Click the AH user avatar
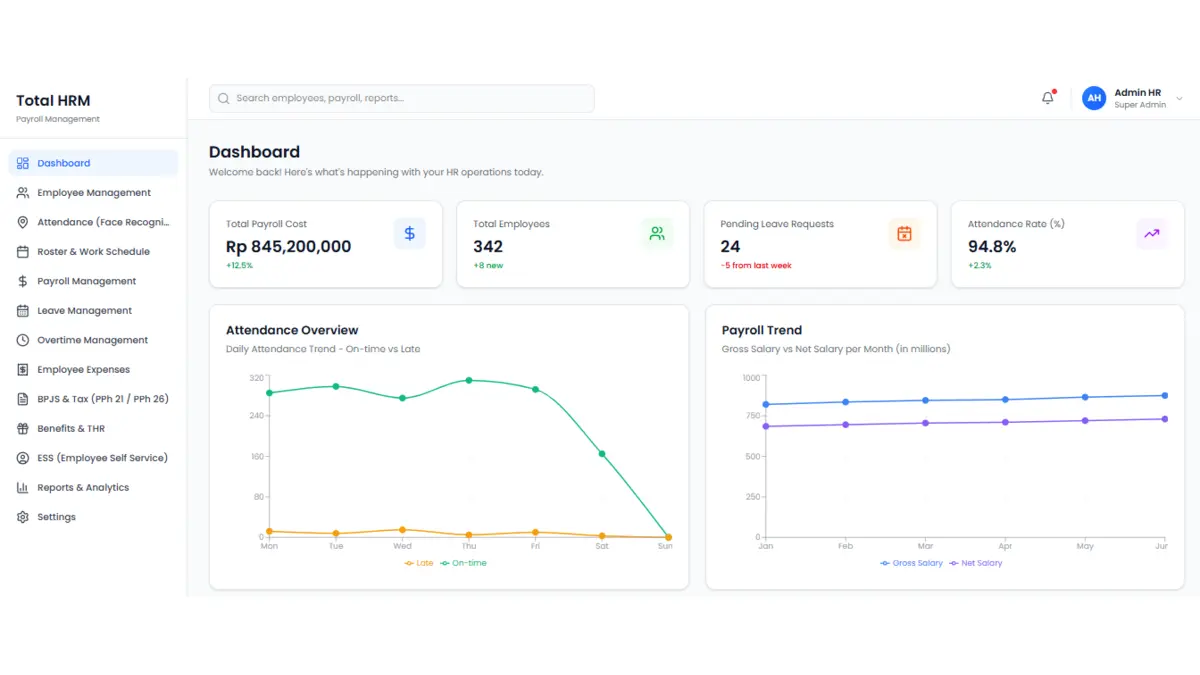This screenshot has width=1200, height=675. [1094, 98]
